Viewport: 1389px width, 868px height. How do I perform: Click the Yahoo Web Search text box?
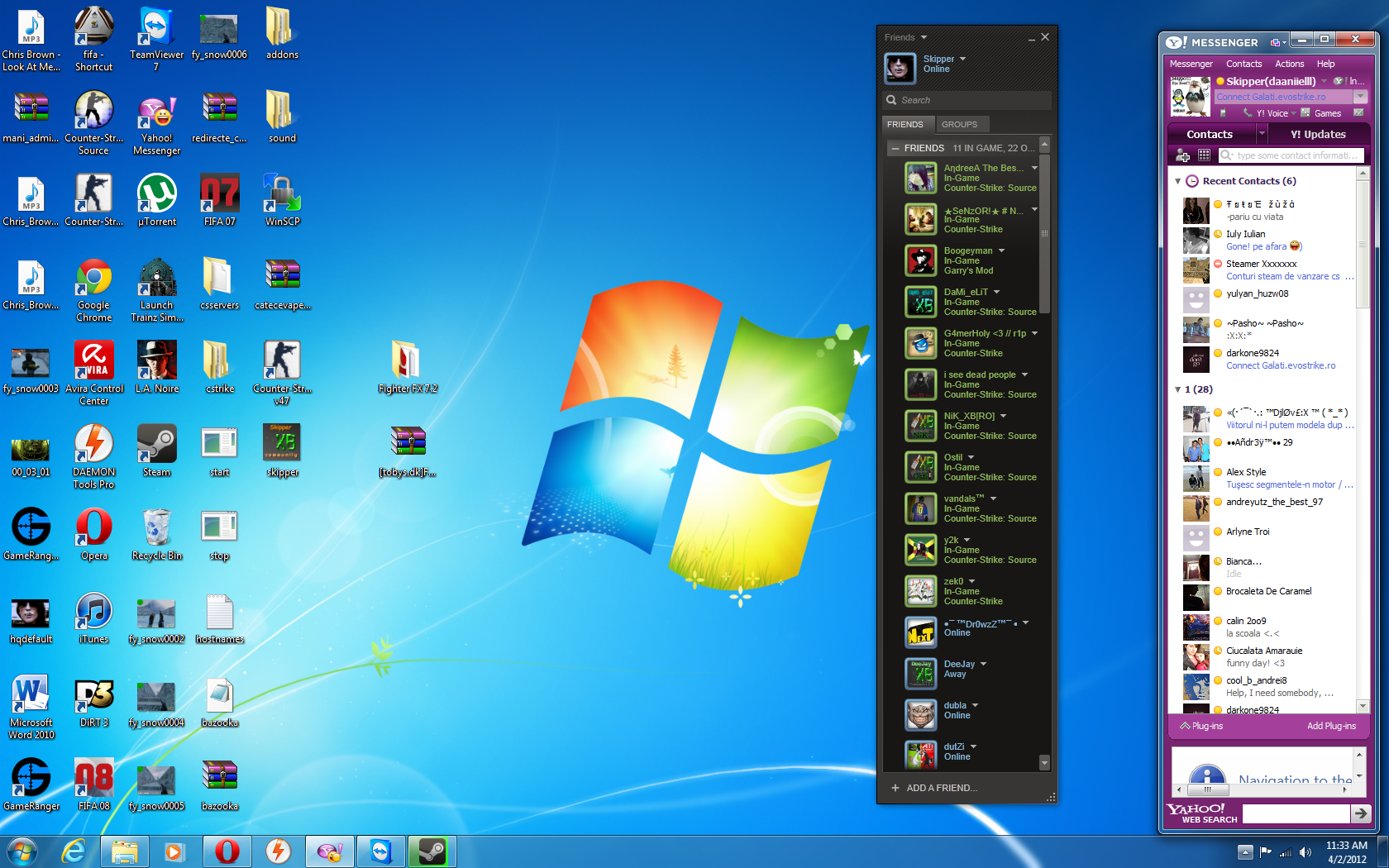pos(1296,813)
